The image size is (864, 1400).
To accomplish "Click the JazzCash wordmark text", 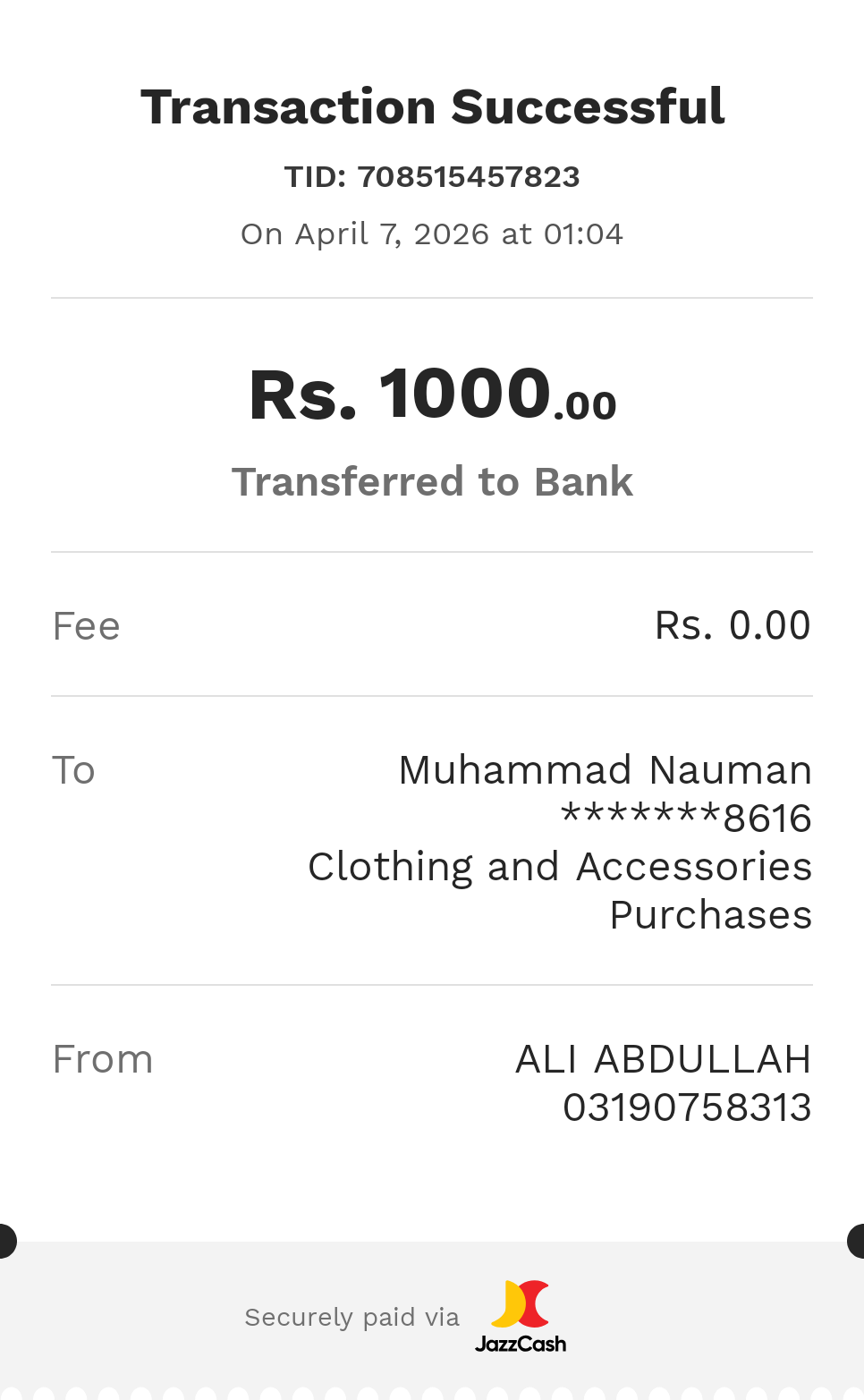I will click(521, 1344).
